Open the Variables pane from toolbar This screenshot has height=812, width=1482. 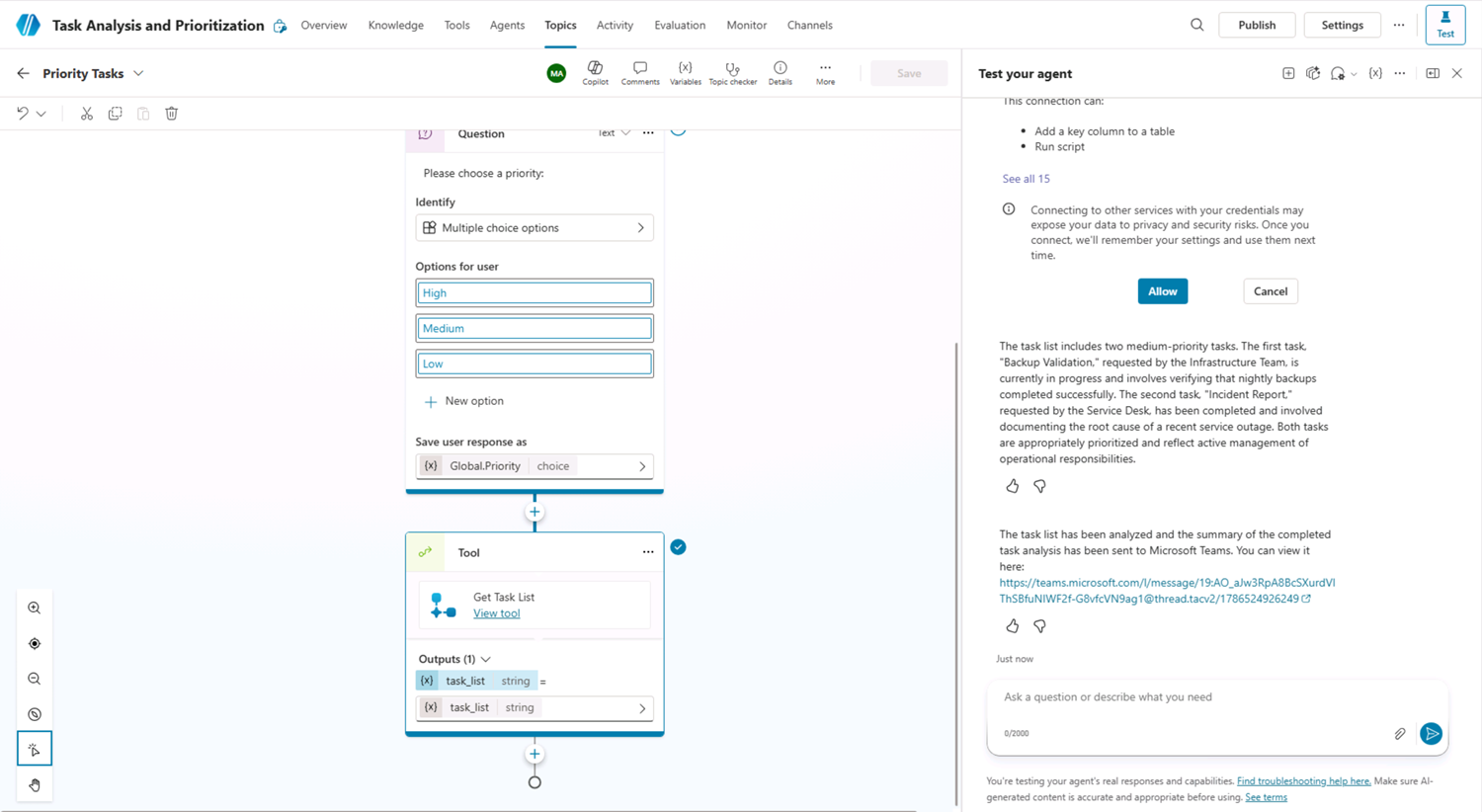coord(685,73)
